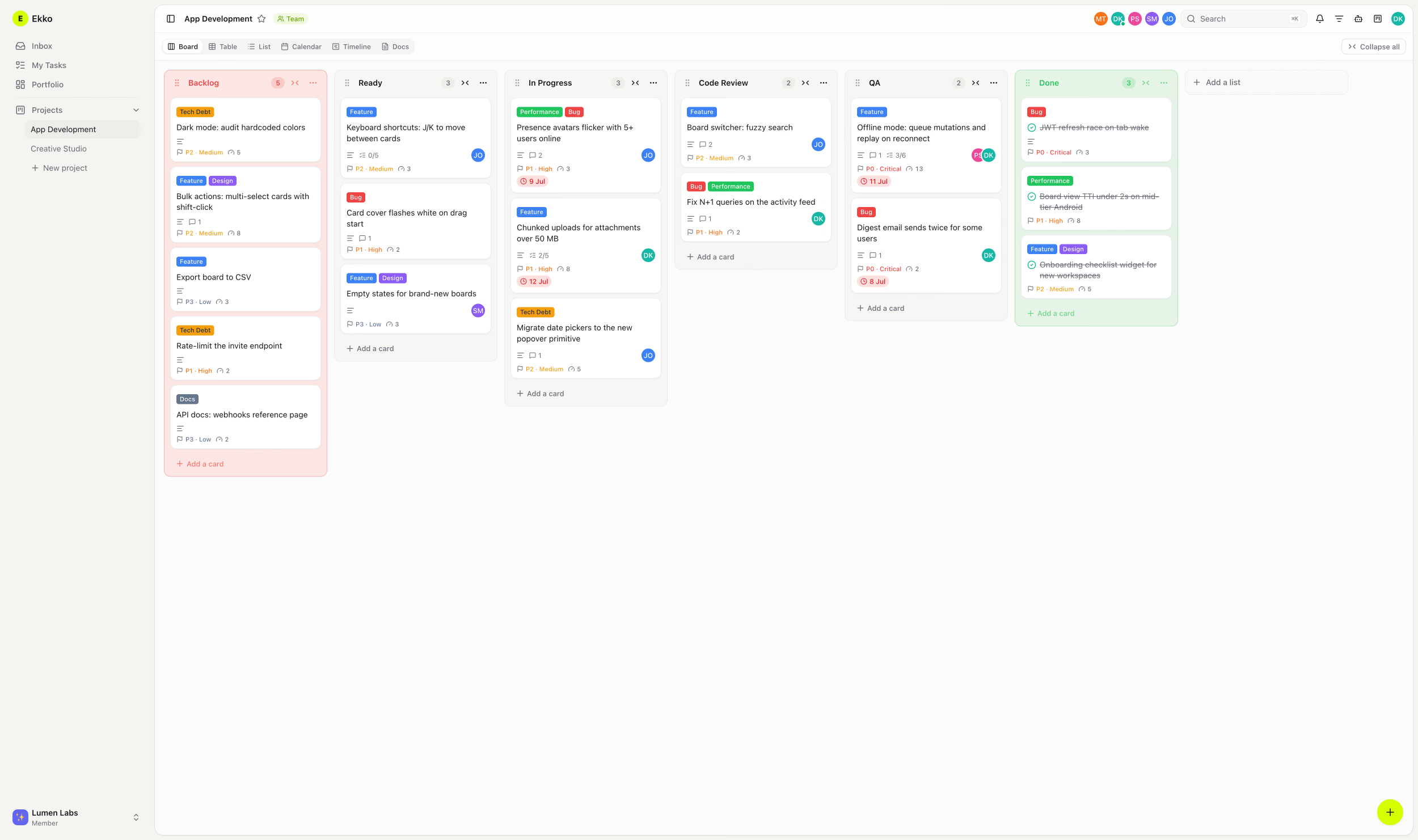Open the QA list options menu

[x=994, y=83]
